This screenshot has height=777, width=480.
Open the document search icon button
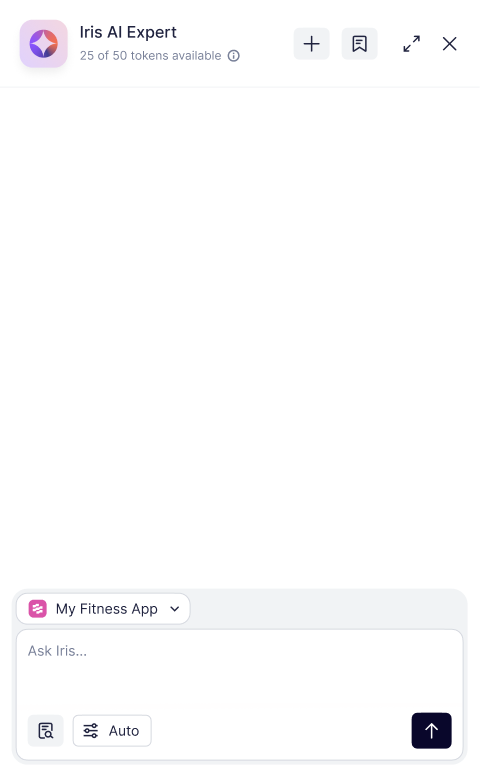[46, 730]
